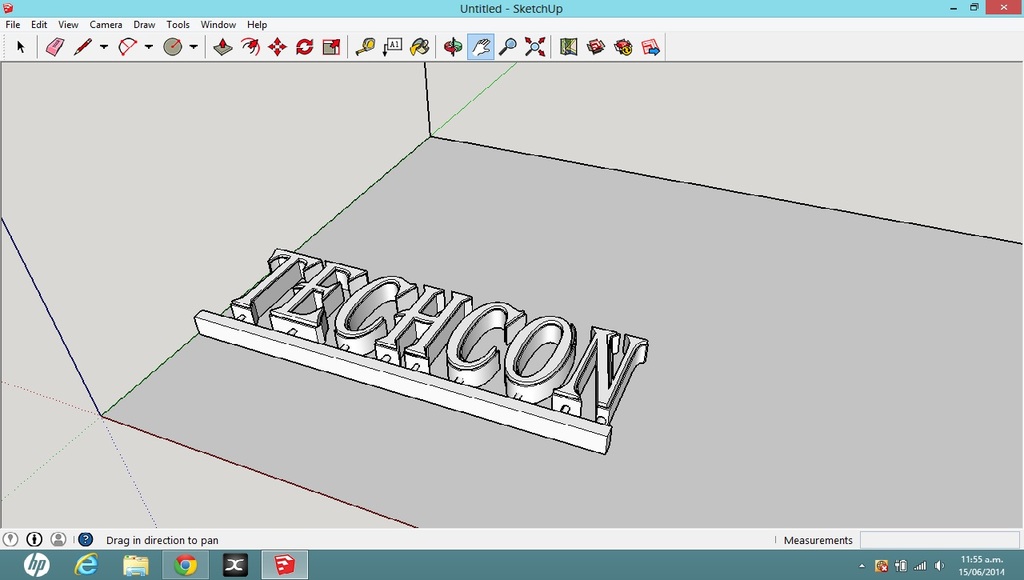Click Zoom Extents tool
Image resolution: width=1024 pixels, height=580 pixels.
(x=535, y=47)
